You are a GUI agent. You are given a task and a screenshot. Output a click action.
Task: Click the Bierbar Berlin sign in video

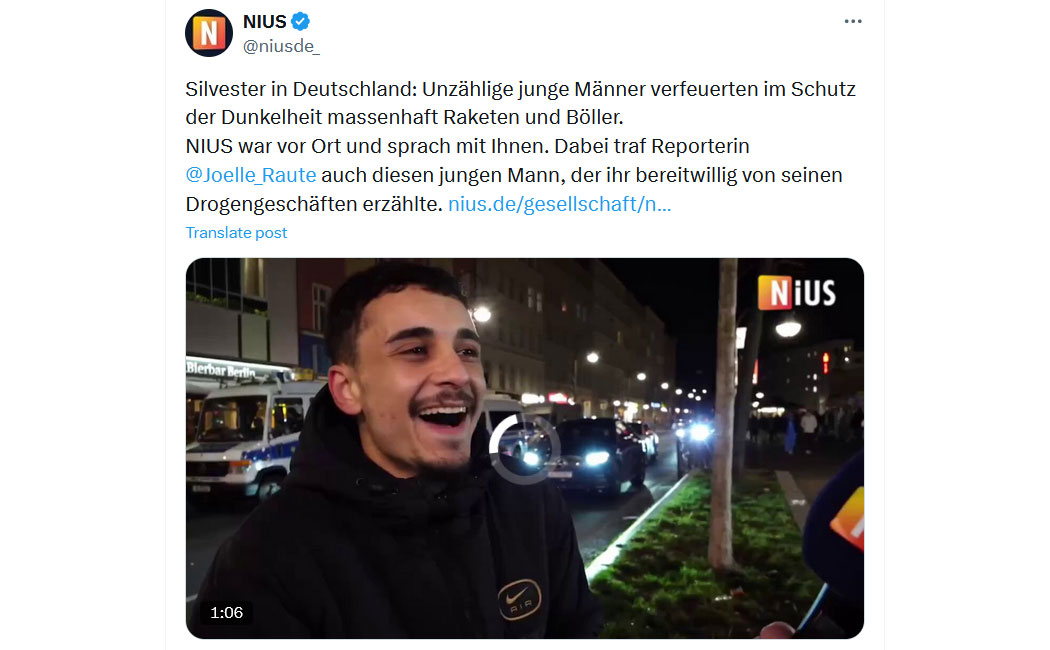coord(221,369)
